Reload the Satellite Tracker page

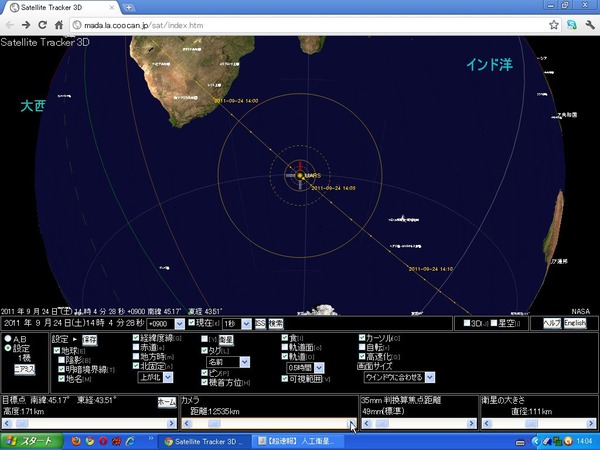(x=42, y=25)
